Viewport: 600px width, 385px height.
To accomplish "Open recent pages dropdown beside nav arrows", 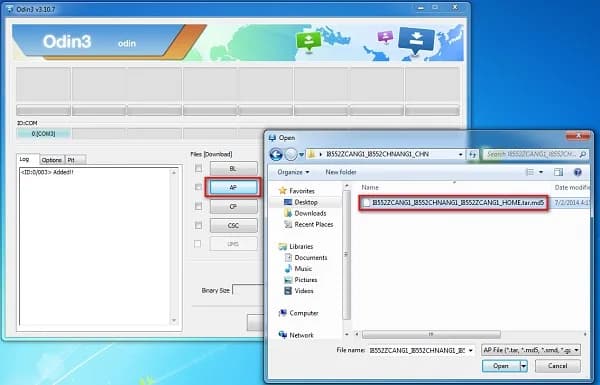I will (x=302, y=155).
